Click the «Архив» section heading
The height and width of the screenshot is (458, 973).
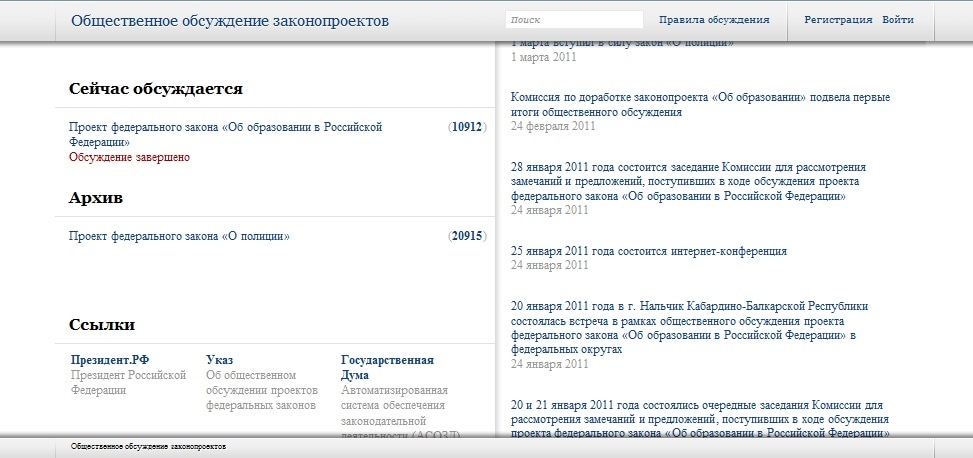[x=96, y=198]
